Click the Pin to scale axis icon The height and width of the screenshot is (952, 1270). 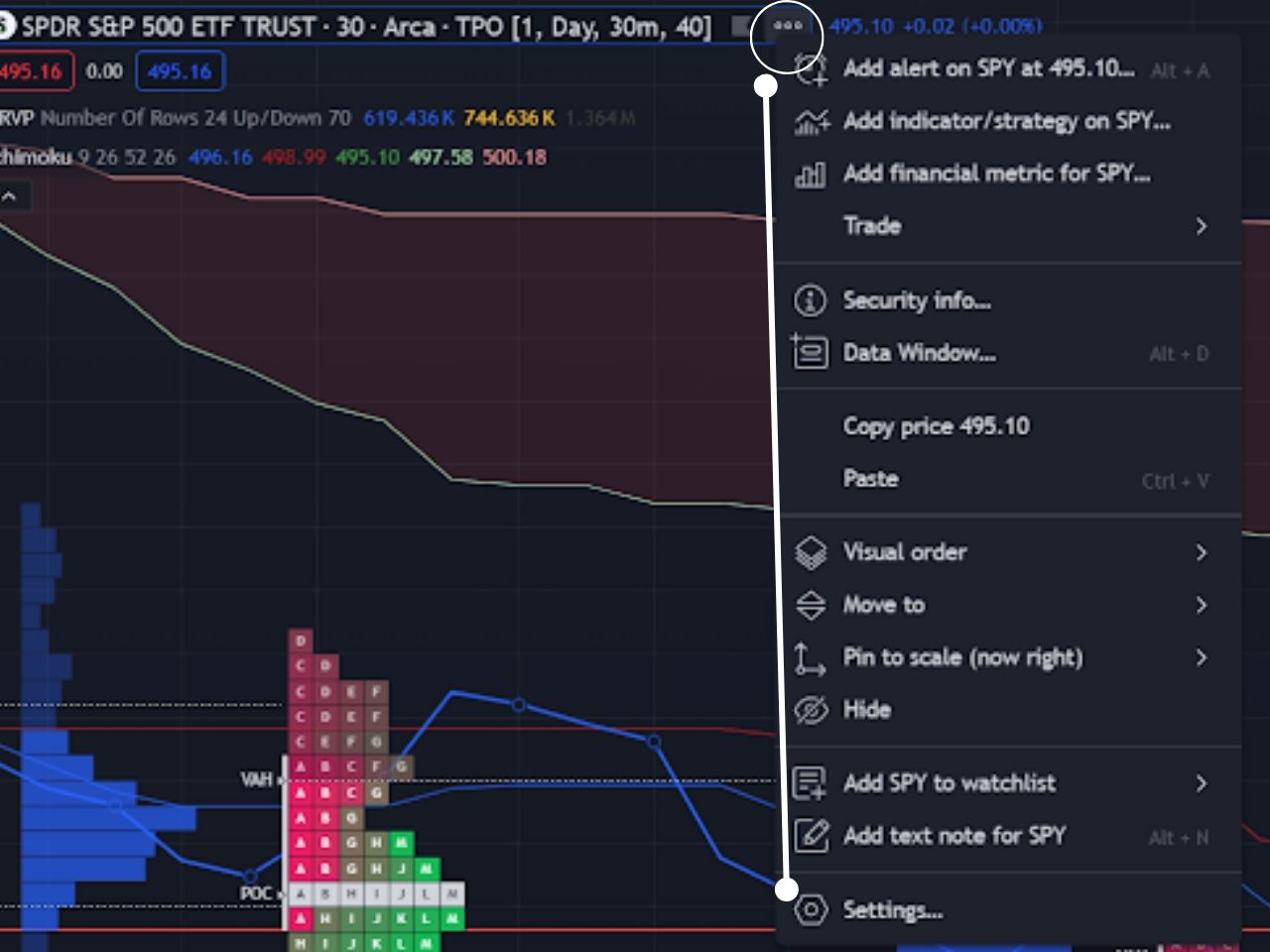(810, 658)
